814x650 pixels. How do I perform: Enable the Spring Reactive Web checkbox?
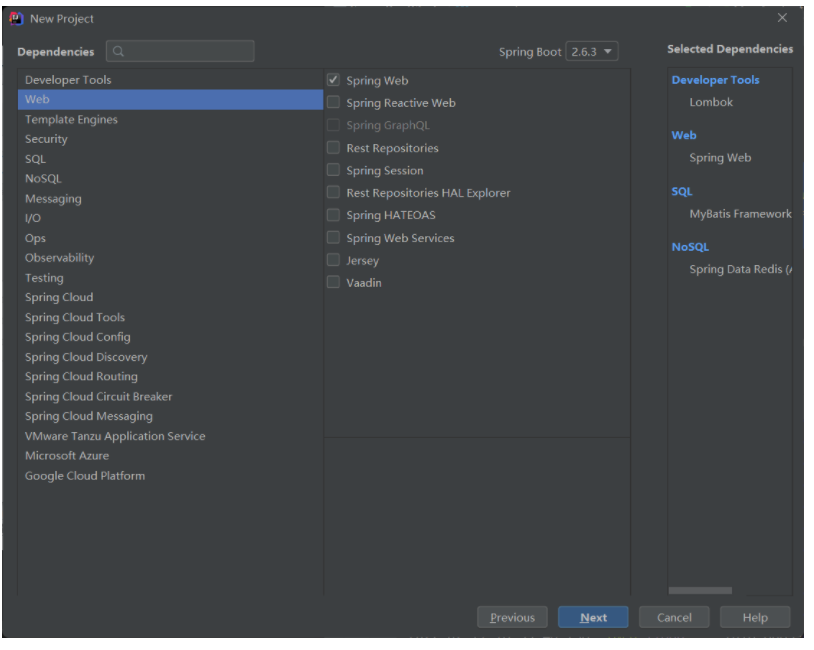334,103
